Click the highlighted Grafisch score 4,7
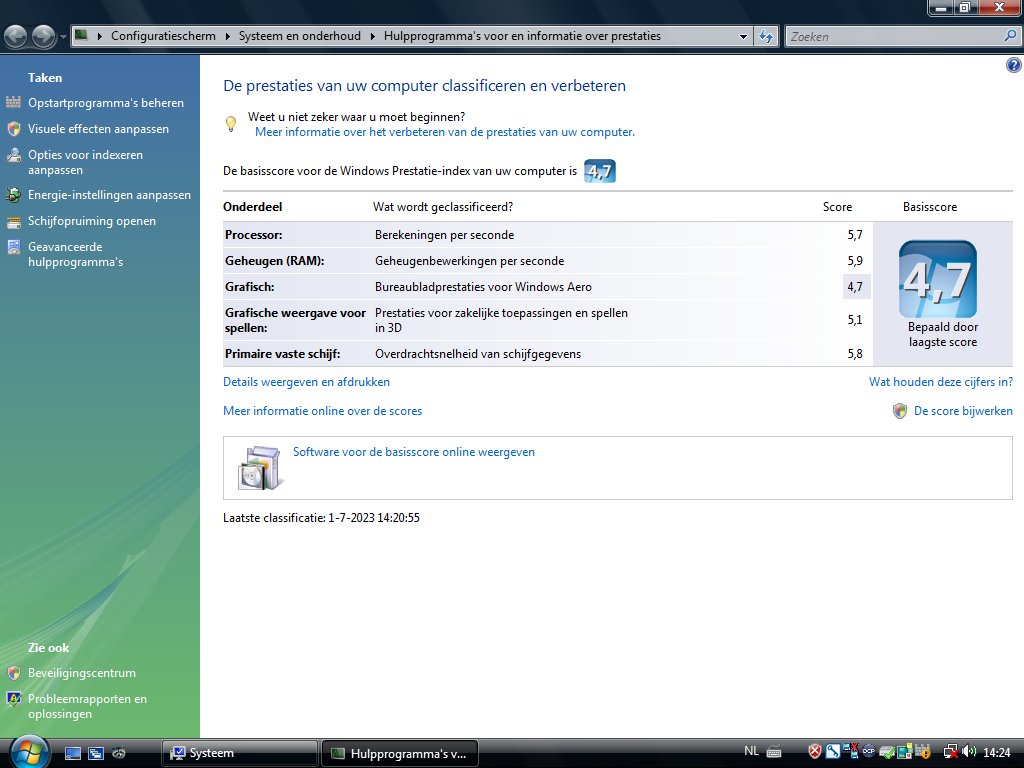 pos(855,287)
